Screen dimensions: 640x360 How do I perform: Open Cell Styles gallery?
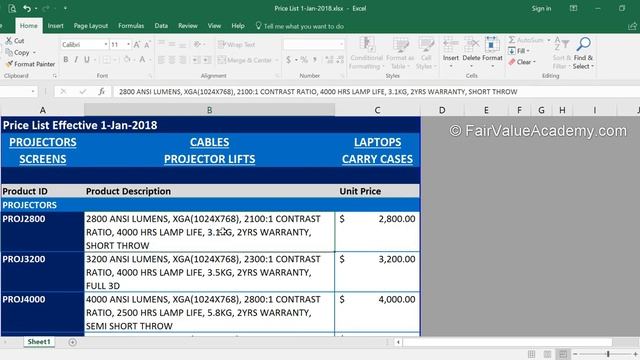(426, 53)
